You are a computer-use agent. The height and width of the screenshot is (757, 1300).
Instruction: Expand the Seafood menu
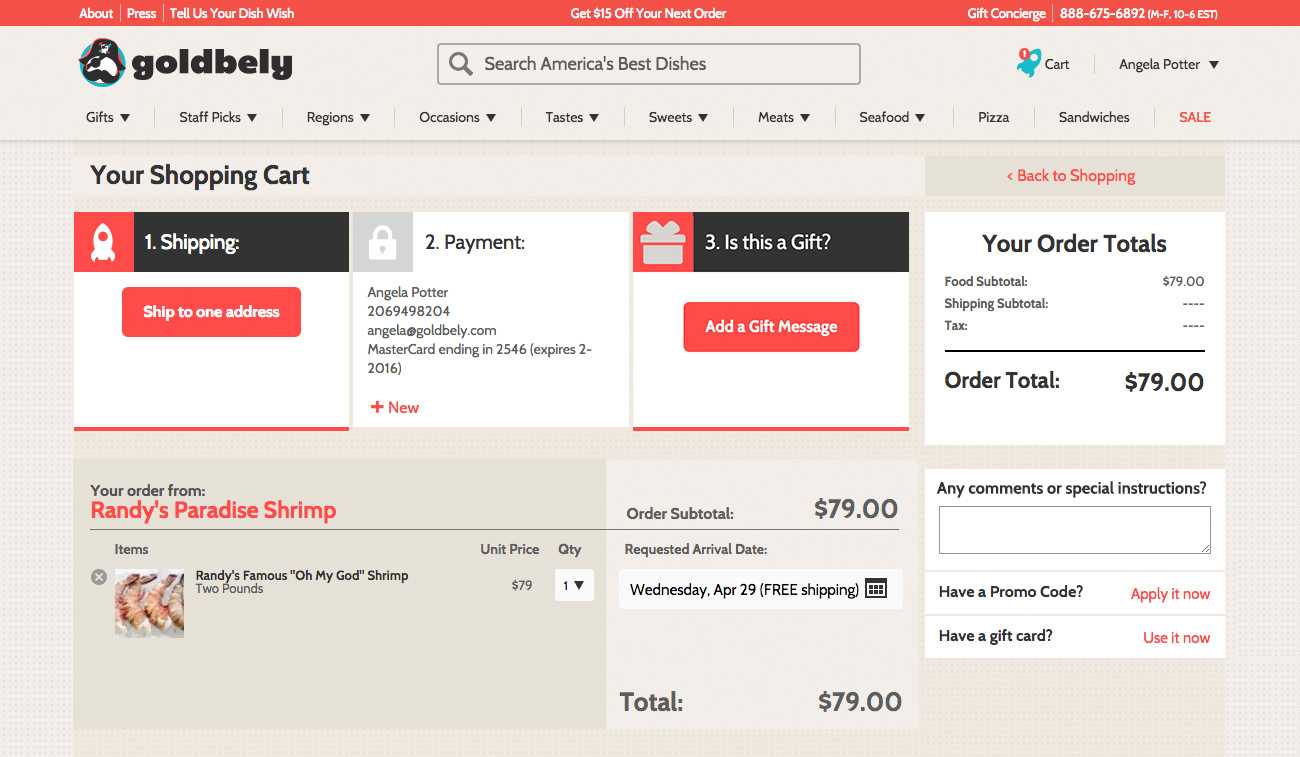click(x=892, y=117)
